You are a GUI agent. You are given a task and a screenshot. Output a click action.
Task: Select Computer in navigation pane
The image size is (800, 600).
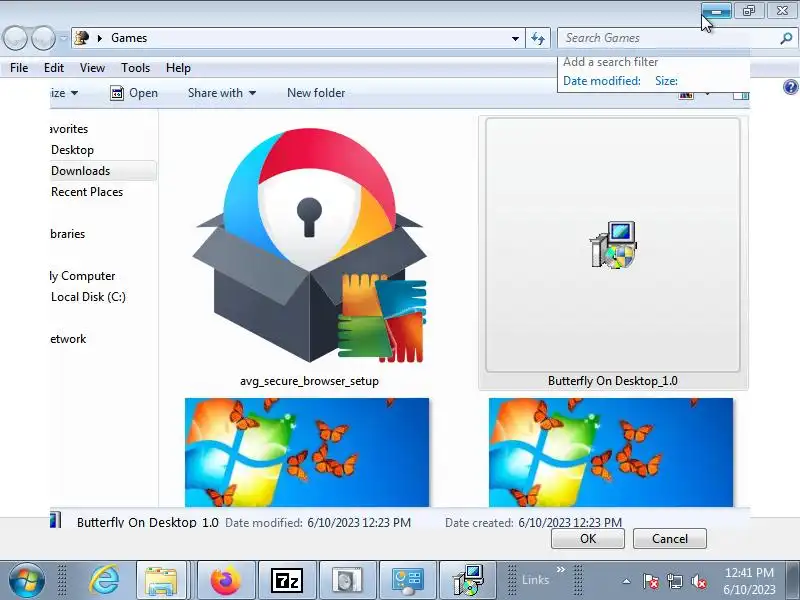83,276
